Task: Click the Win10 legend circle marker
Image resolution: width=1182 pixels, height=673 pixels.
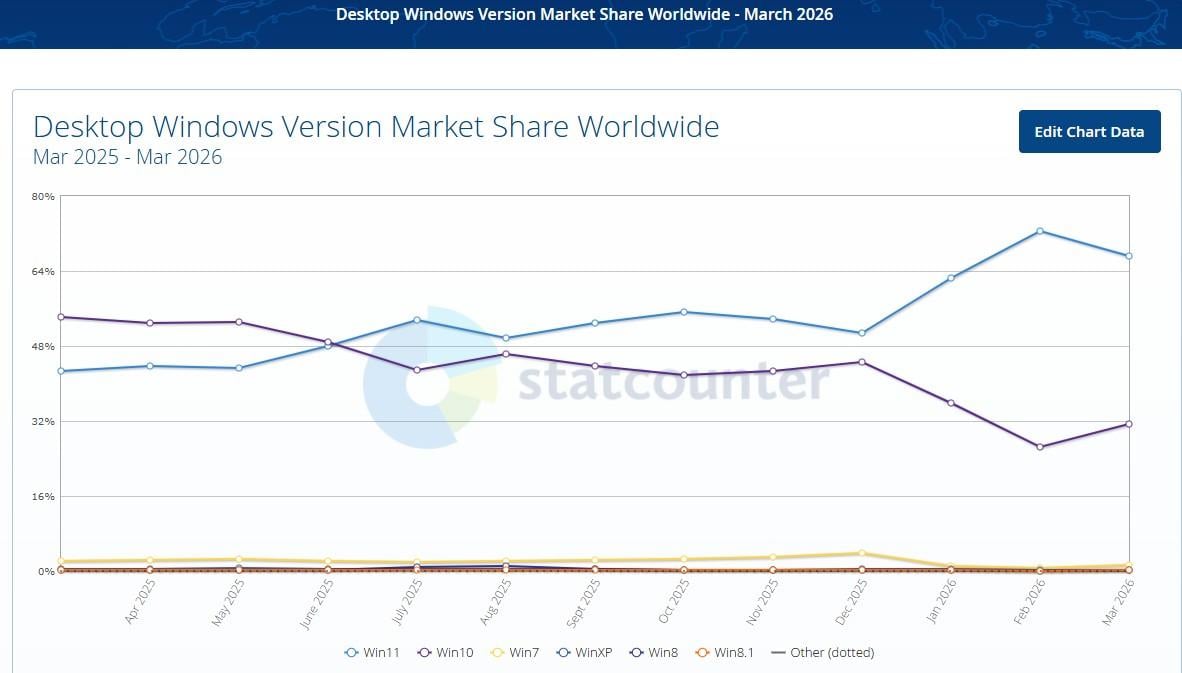Action: point(424,653)
